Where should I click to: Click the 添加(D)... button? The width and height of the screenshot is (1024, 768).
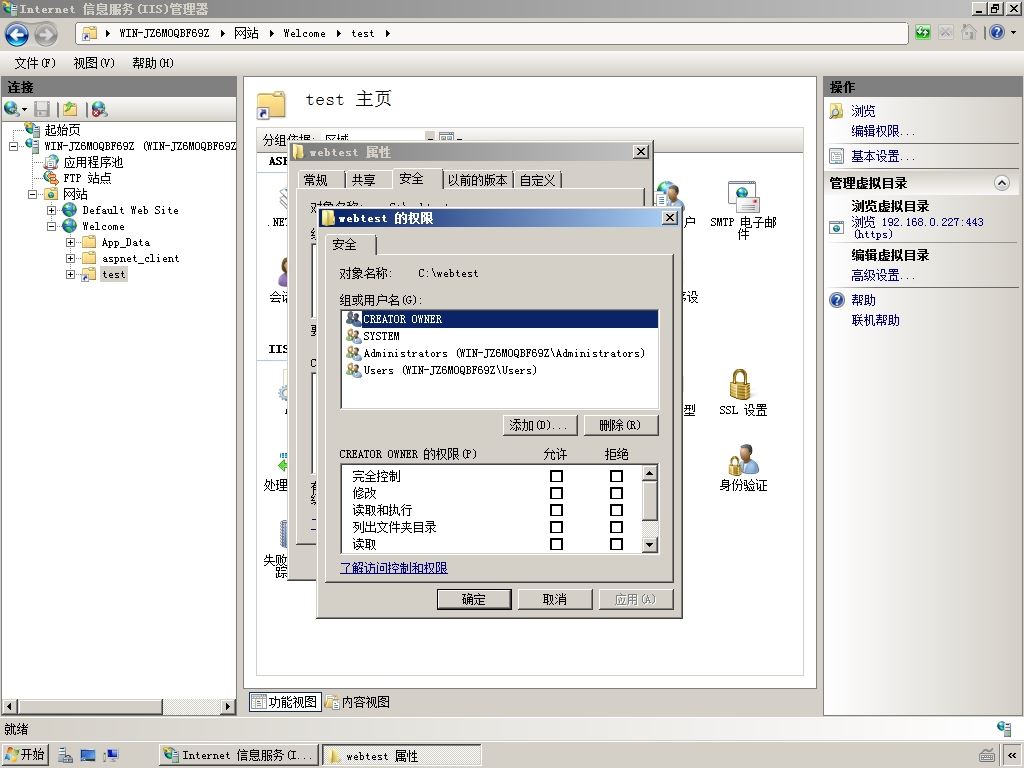pyautogui.click(x=540, y=425)
